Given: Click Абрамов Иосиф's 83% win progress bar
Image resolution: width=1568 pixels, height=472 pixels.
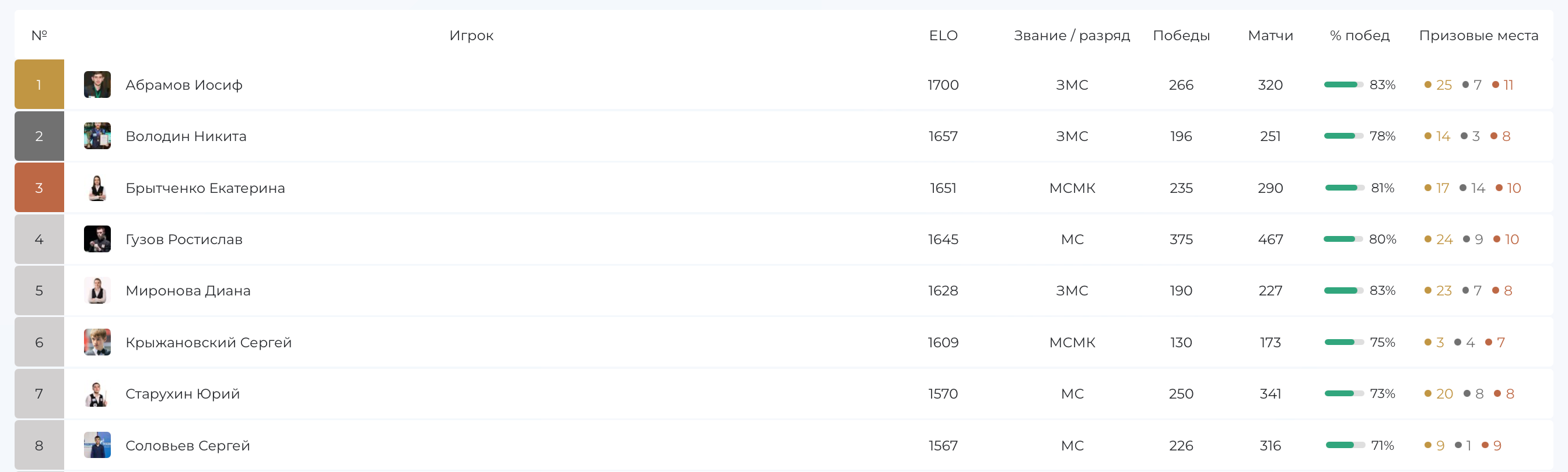Looking at the screenshot, I should click(x=1343, y=84).
